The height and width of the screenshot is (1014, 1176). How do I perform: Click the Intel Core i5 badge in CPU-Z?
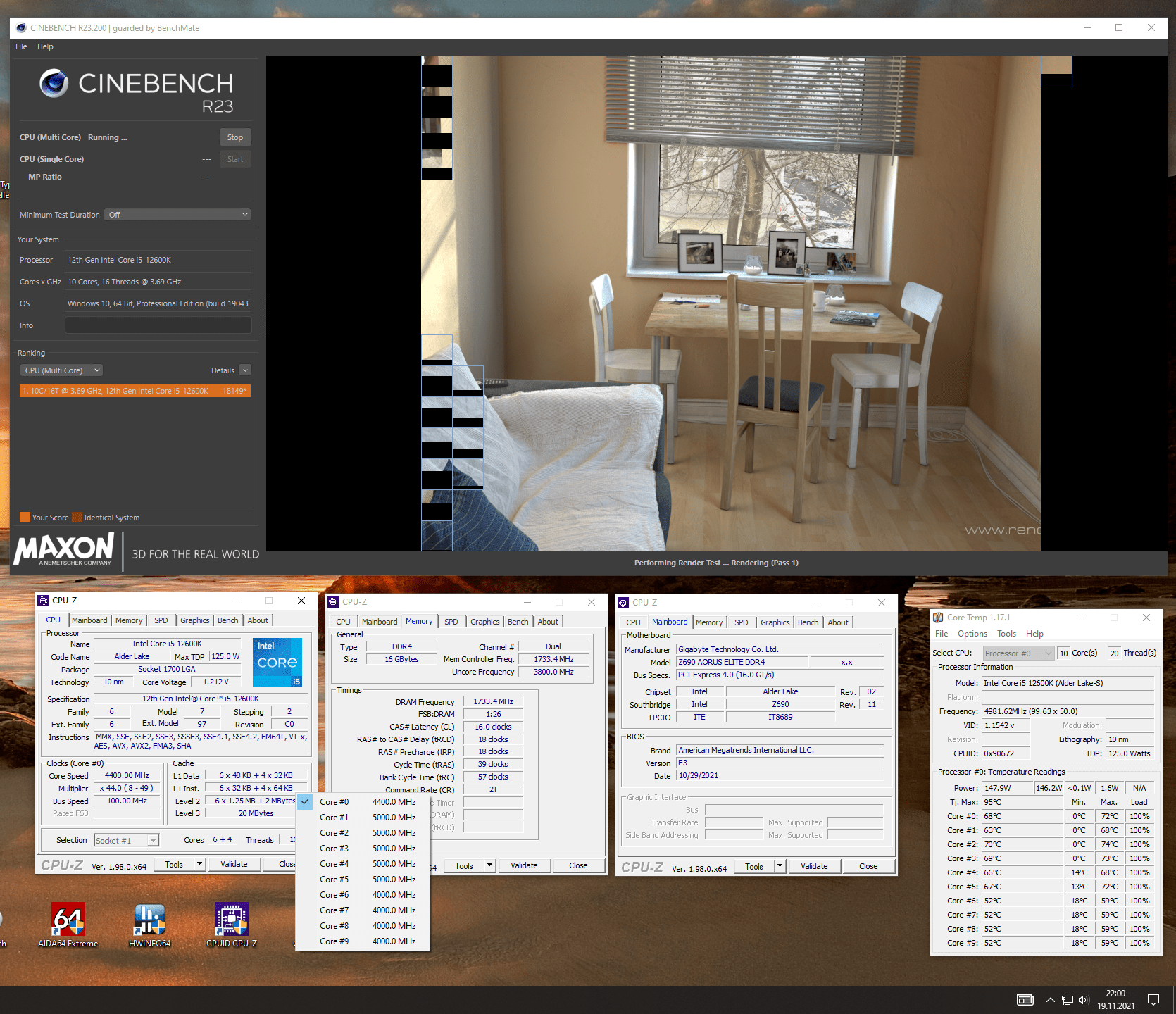[x=277, y=662]
